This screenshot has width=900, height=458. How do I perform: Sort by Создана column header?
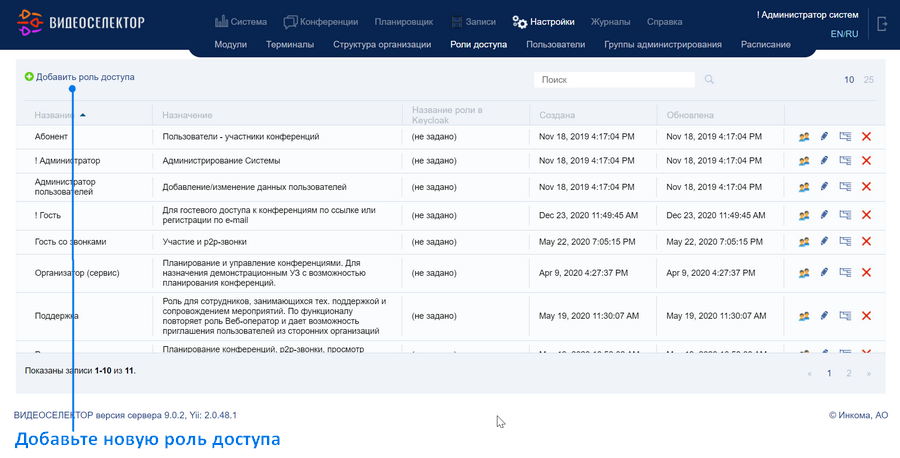(x=557, y=115)
